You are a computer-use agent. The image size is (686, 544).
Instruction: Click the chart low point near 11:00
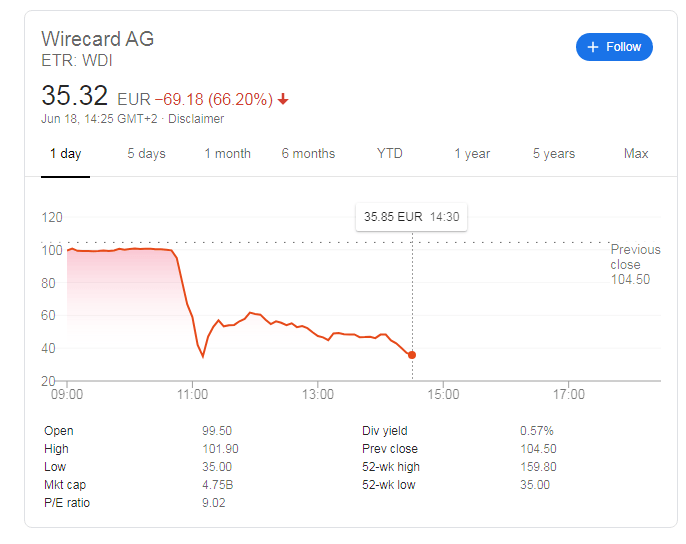pyautogui.click(x=203, y=357)
